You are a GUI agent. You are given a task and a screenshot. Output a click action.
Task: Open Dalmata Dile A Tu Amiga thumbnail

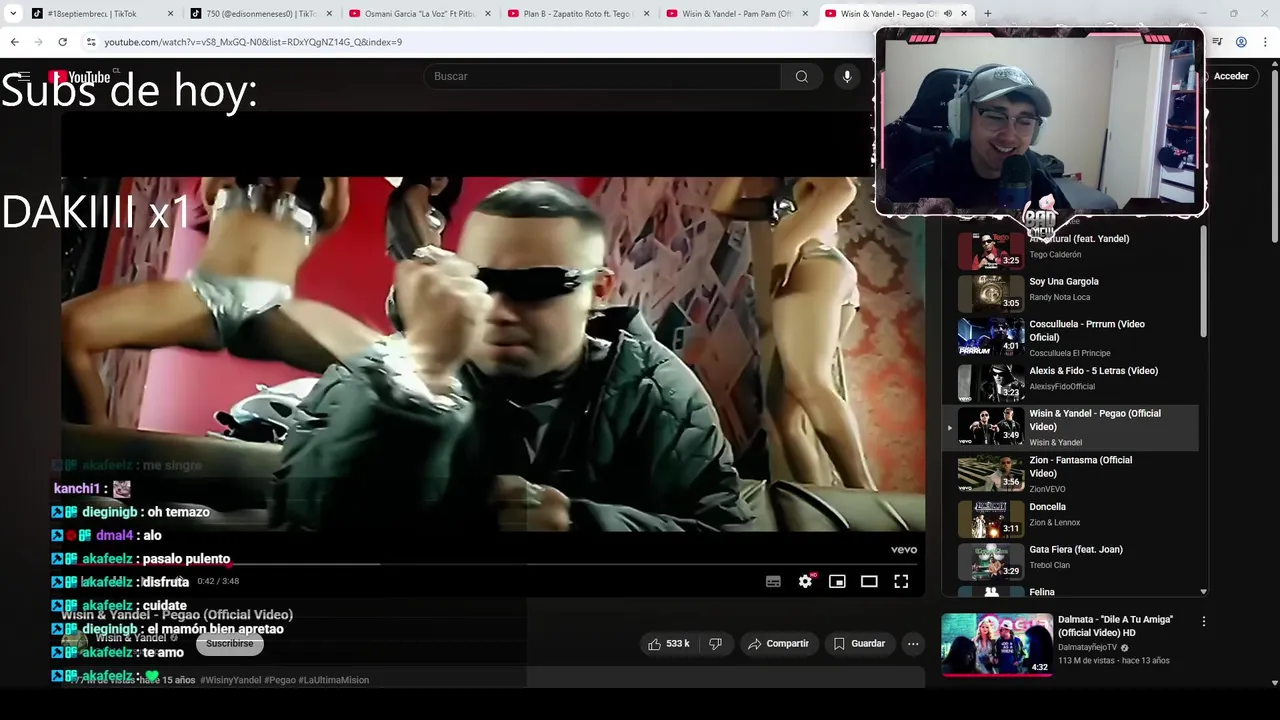click(997, 645)
